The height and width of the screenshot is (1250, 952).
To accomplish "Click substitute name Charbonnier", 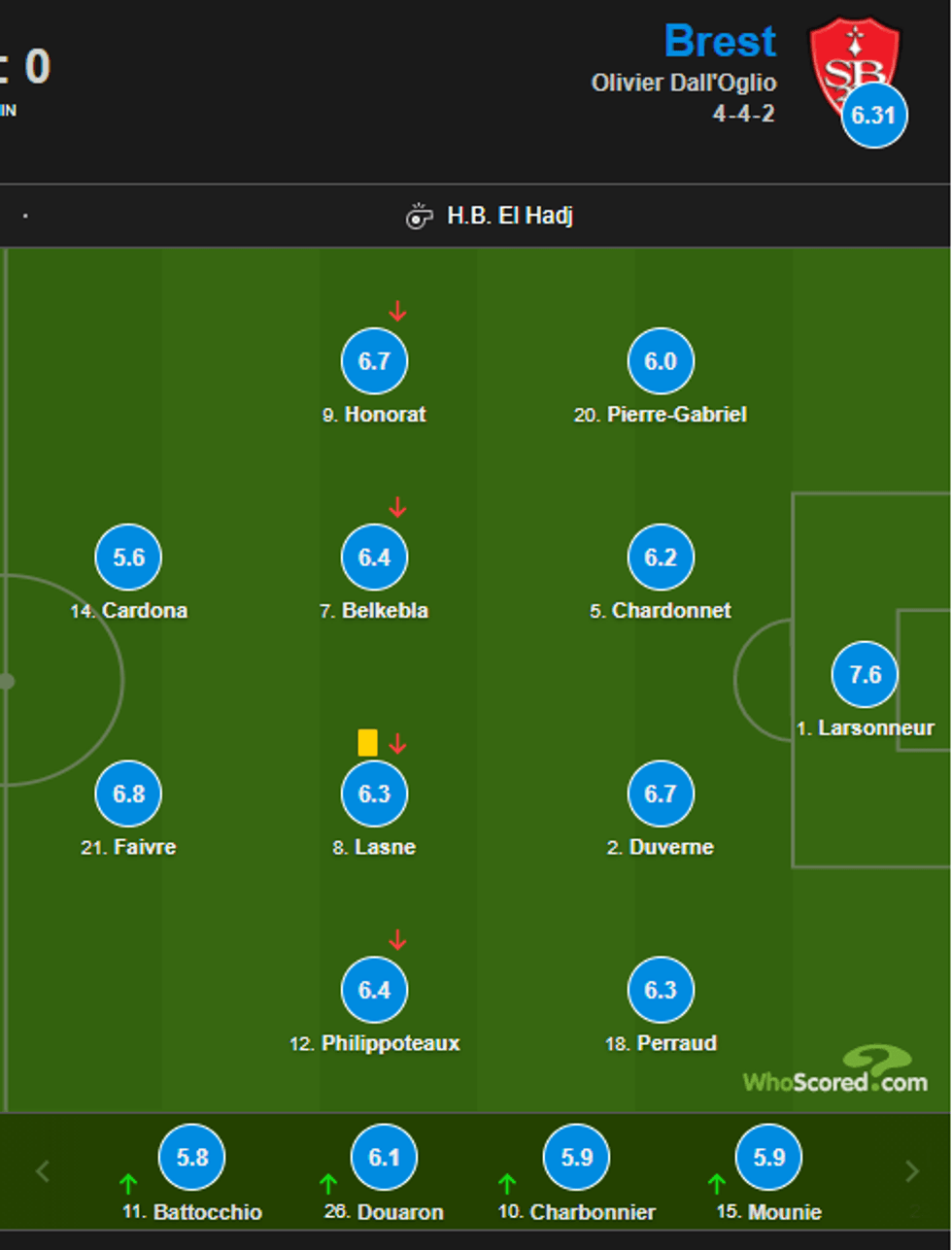I will (592, 1212).
